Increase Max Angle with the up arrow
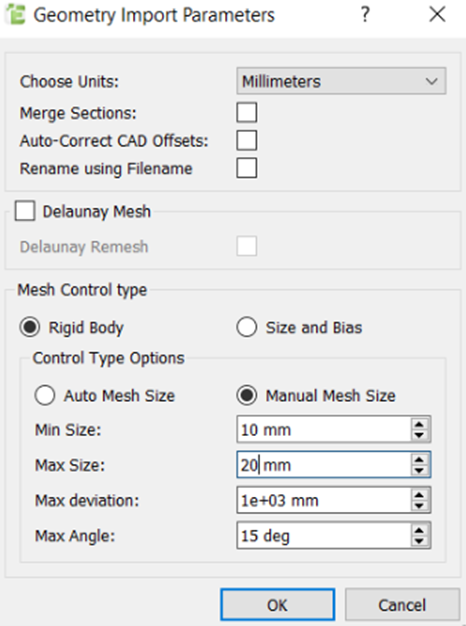Viewport: 466px width, 626px height. (x=419, y=530)
